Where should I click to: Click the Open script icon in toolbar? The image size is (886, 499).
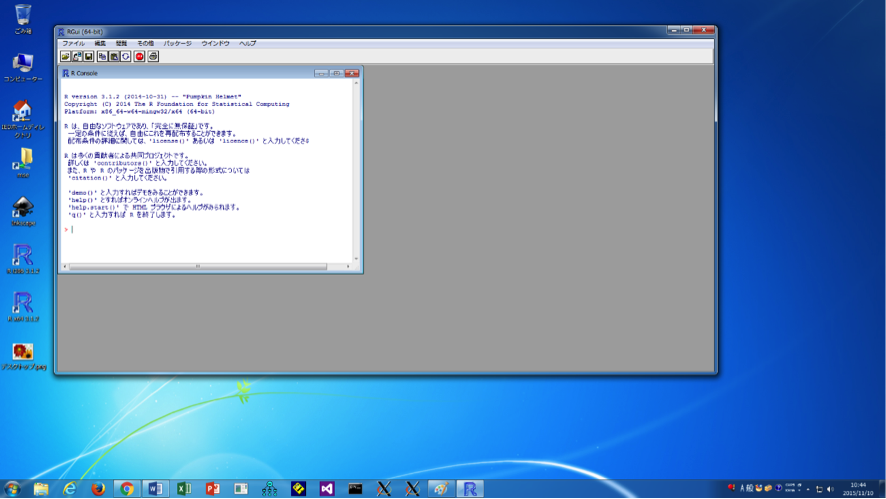65,56
